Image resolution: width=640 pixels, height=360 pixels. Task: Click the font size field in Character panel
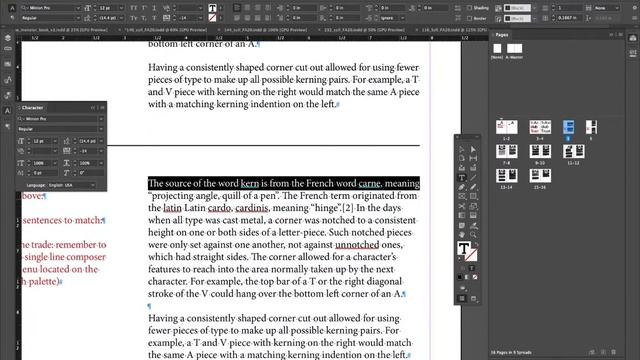point(43,141)
